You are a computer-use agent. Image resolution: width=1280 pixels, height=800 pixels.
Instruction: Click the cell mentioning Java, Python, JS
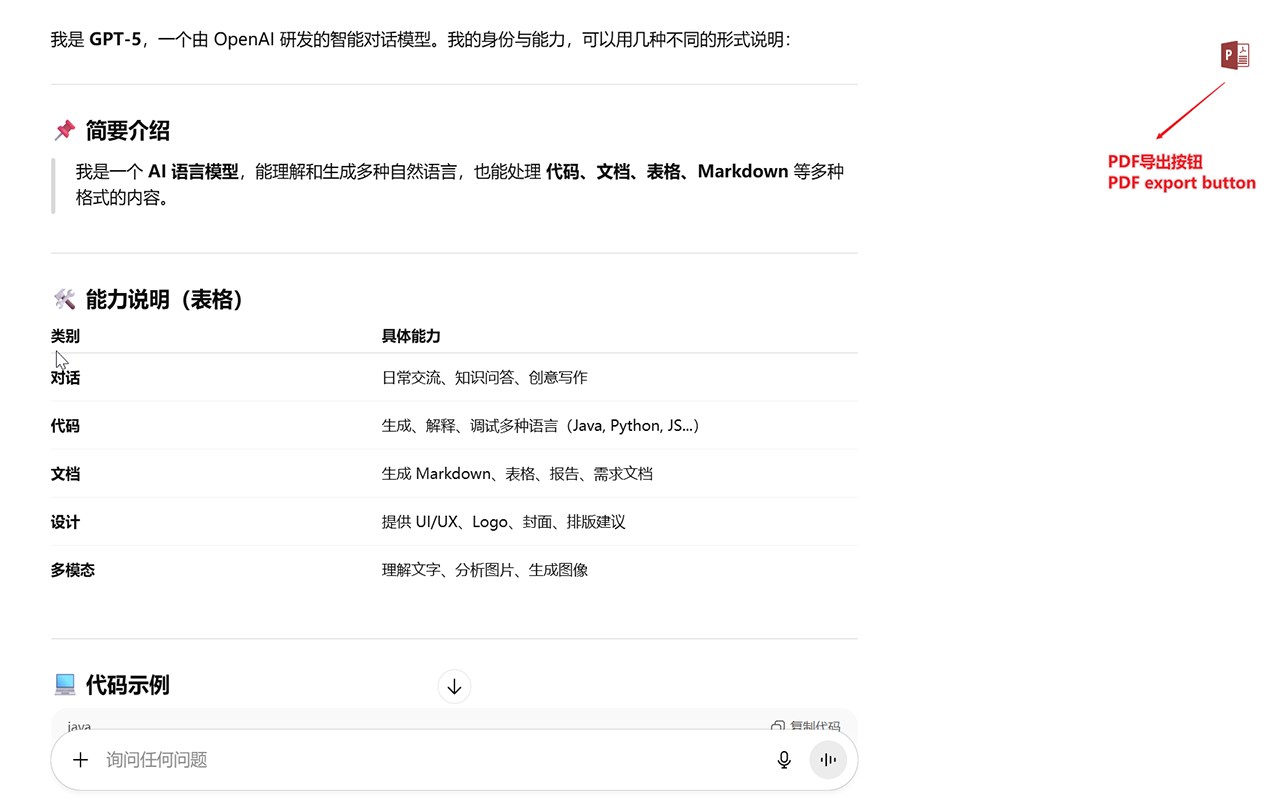[541, 426]
